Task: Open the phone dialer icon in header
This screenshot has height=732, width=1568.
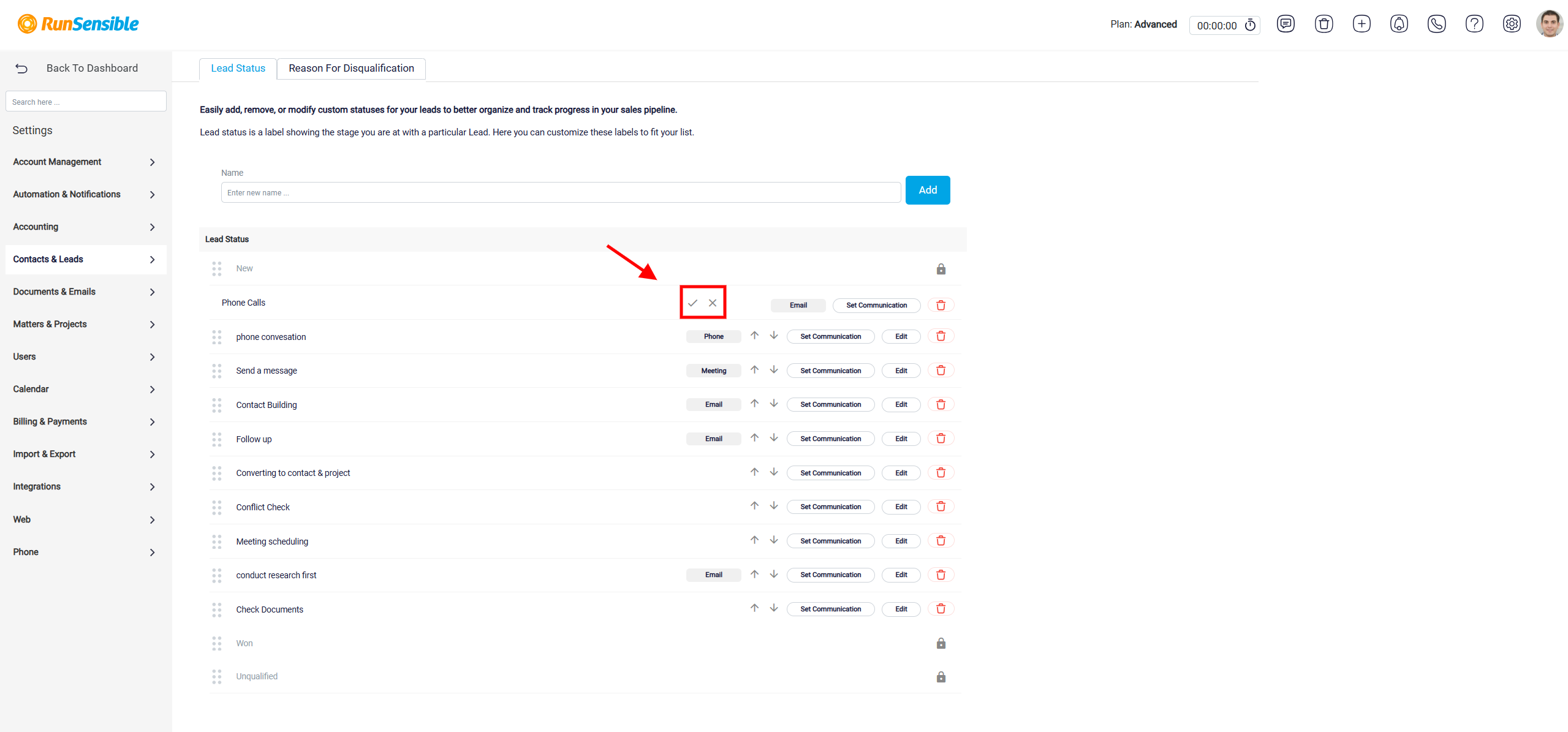Action: (1436, 24)
